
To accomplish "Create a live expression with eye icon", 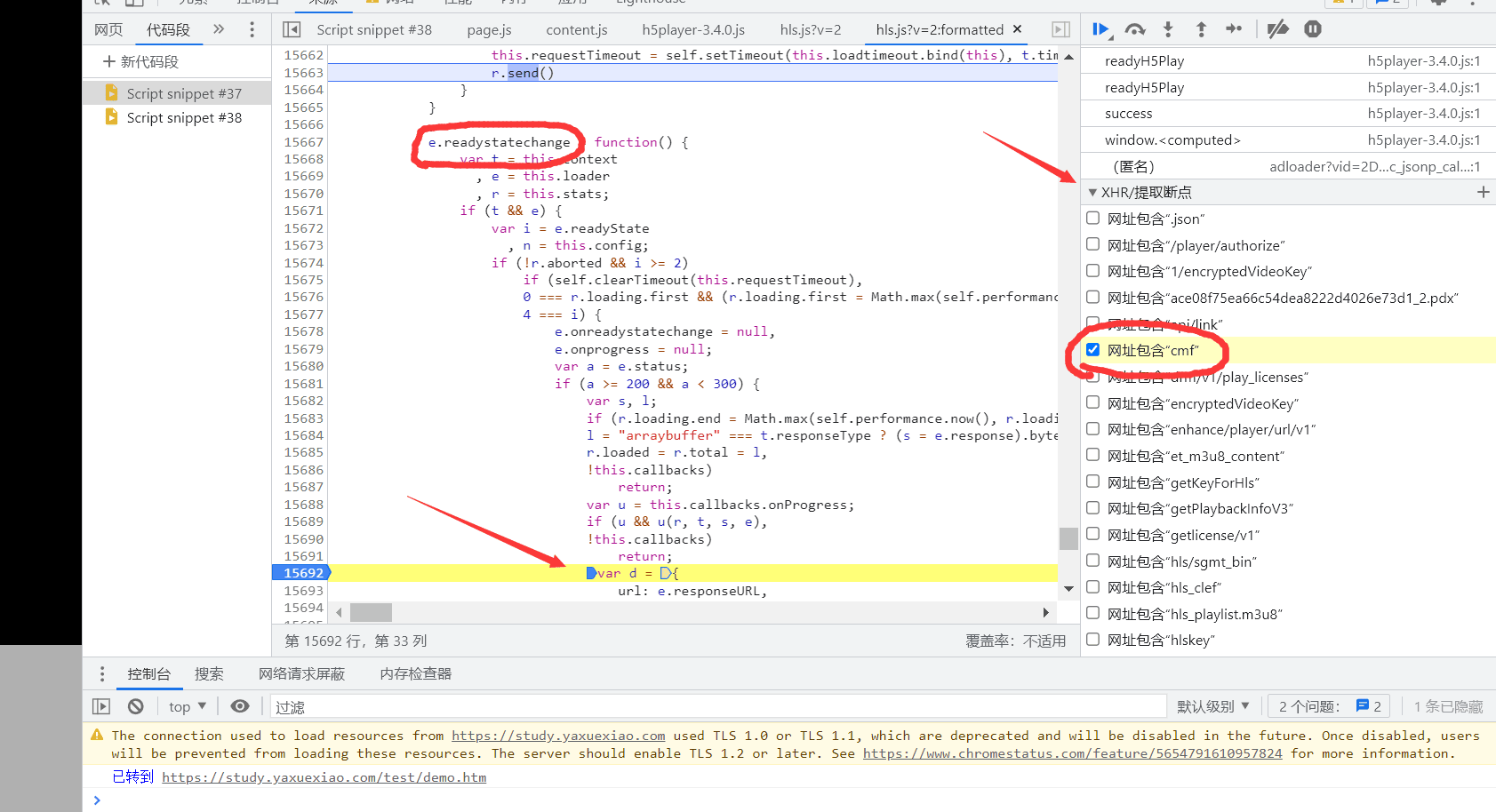I will click(240, 706).
